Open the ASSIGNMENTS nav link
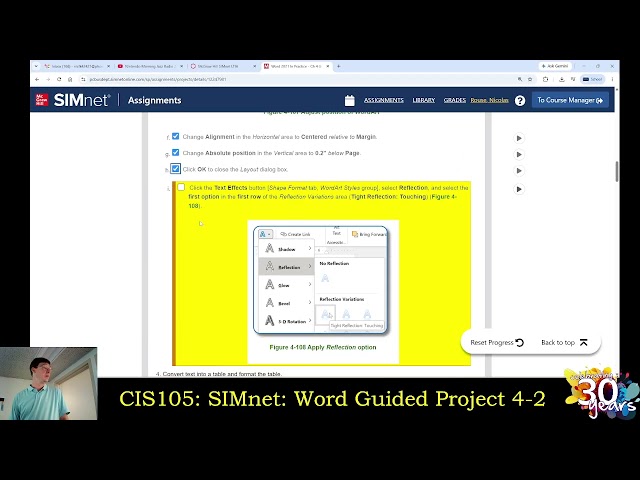Screen dimensions: 640x480 384,100
